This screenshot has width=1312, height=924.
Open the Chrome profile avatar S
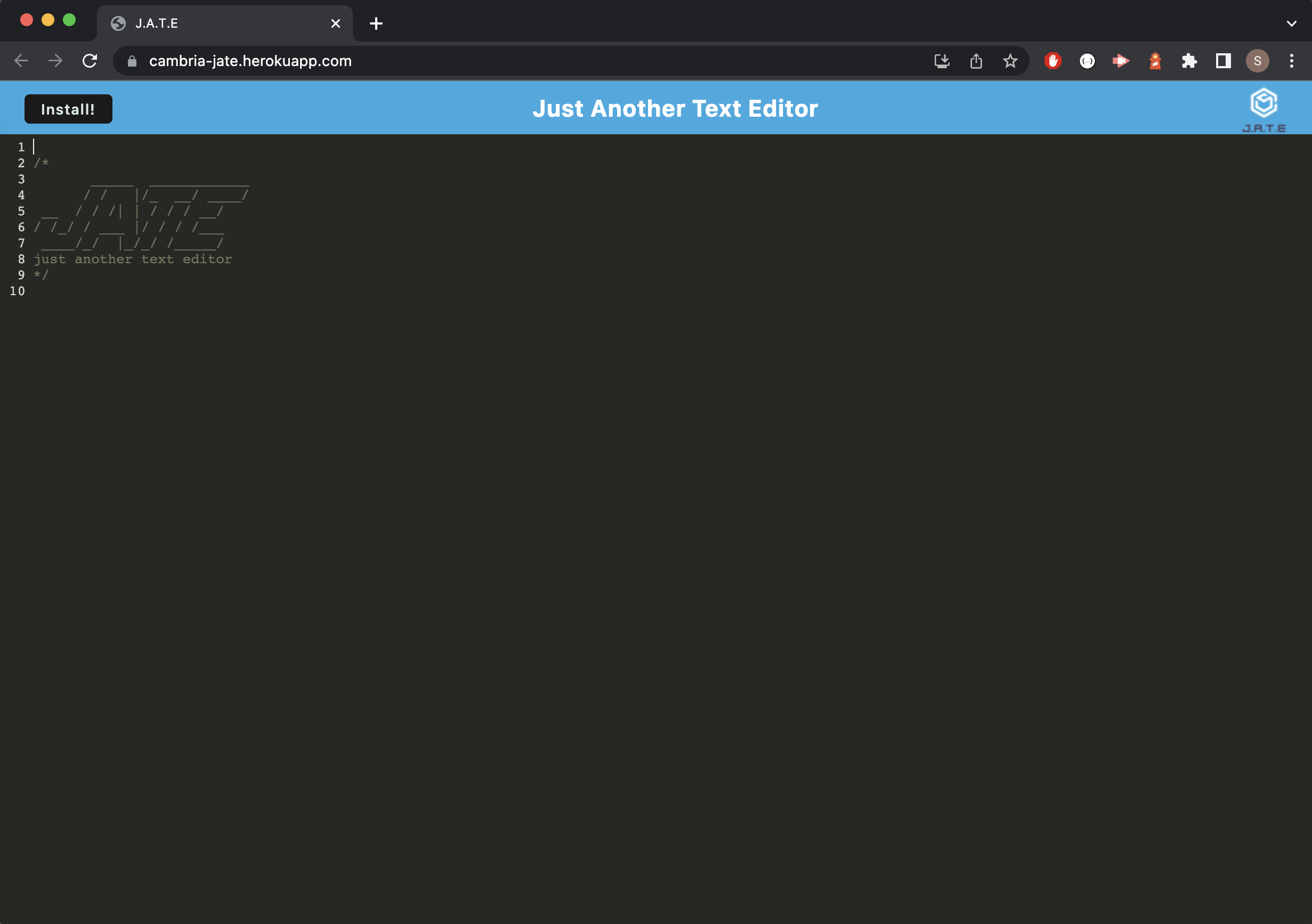click(x=1257, y=61)
